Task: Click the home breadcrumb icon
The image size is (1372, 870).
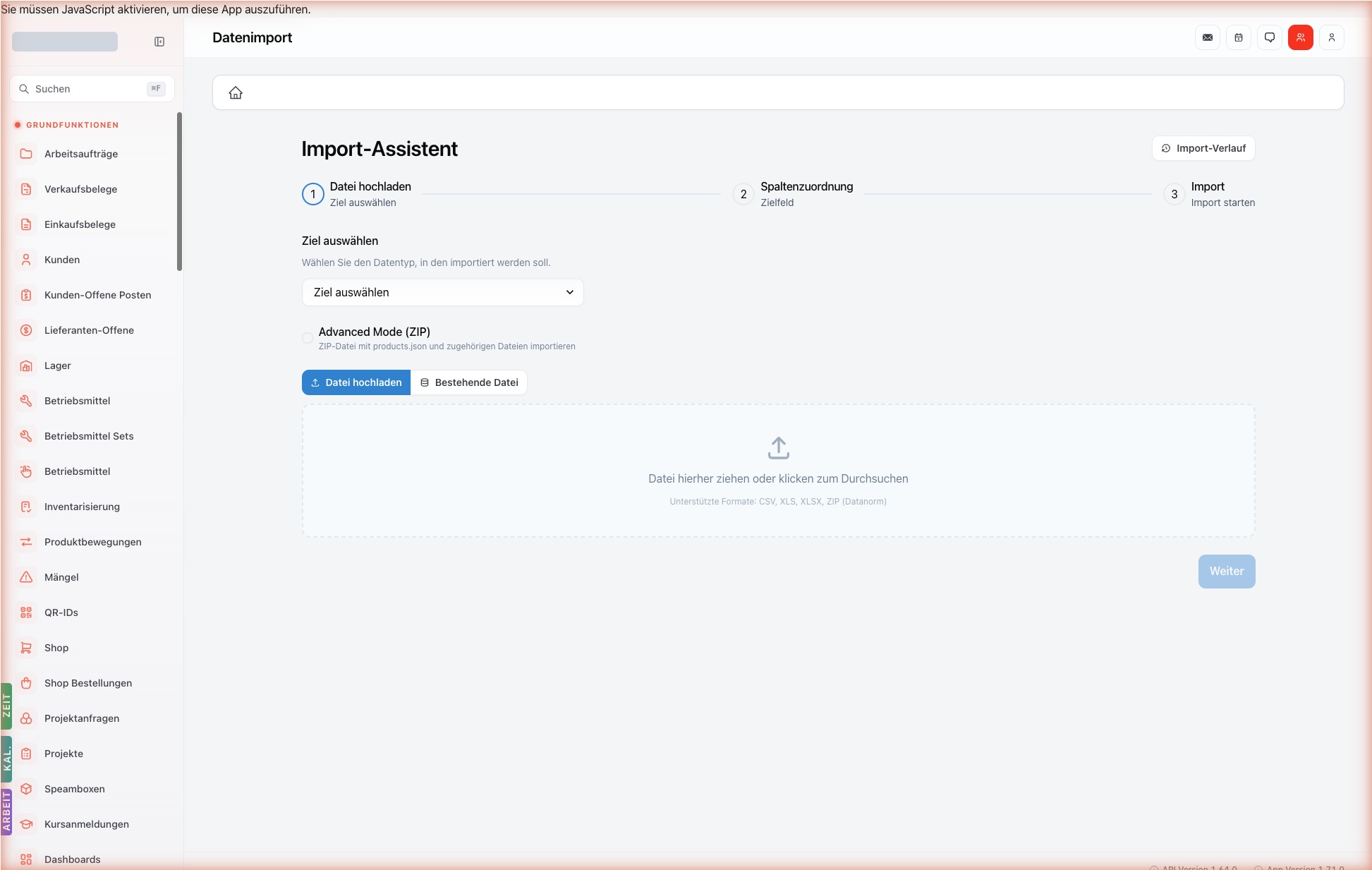Action: [x=236, y=92]
